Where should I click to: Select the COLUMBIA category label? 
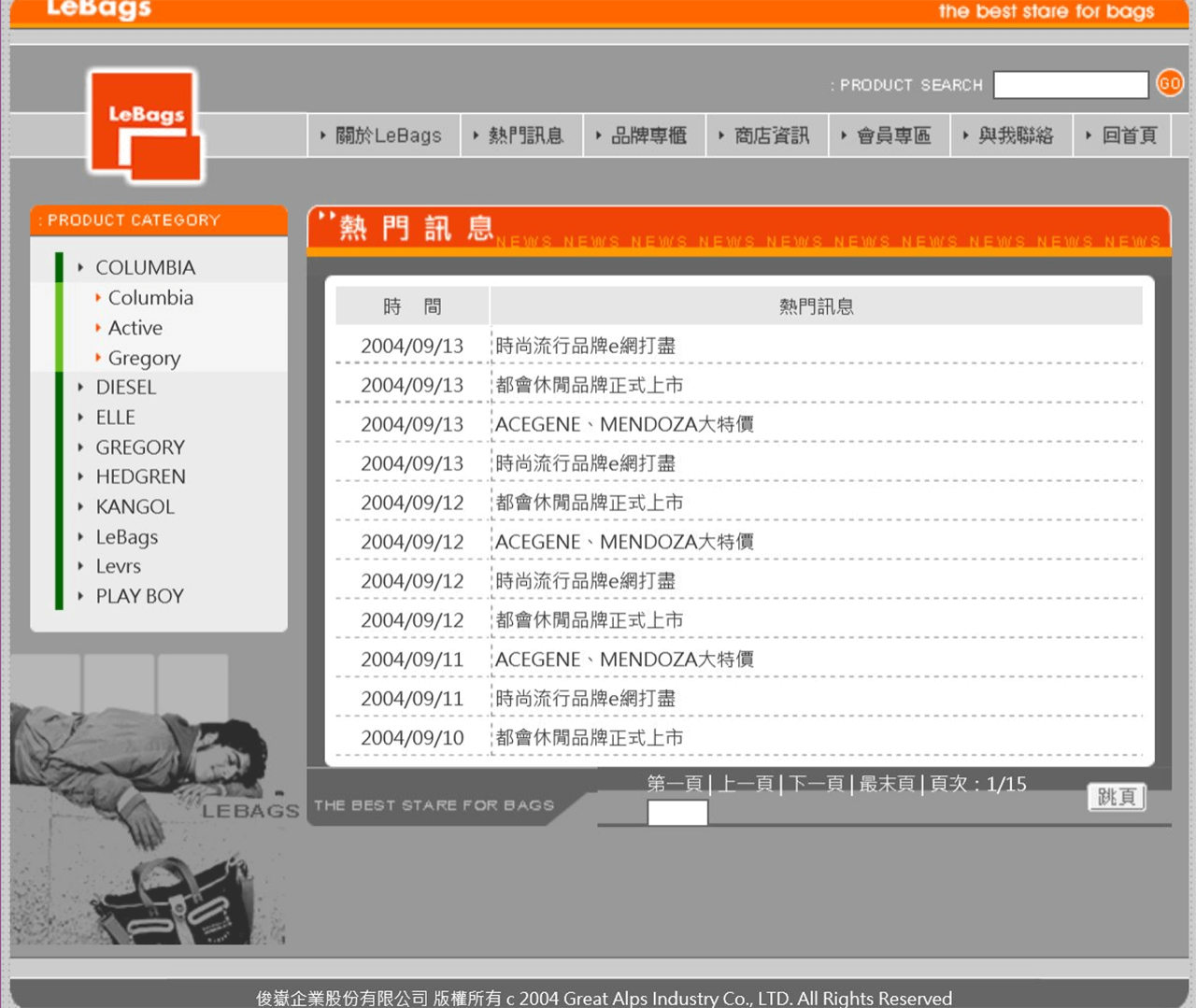coord(146,268)
